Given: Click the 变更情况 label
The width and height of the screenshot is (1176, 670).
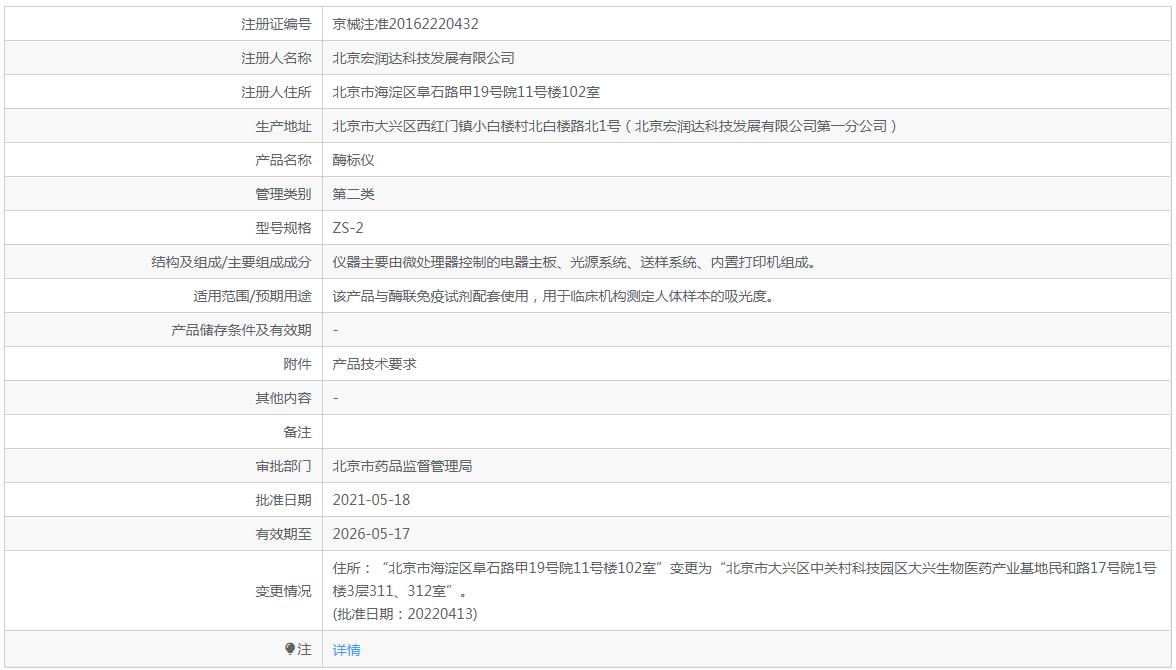Looking at the screenshot, I should click(x=283, y=591).
